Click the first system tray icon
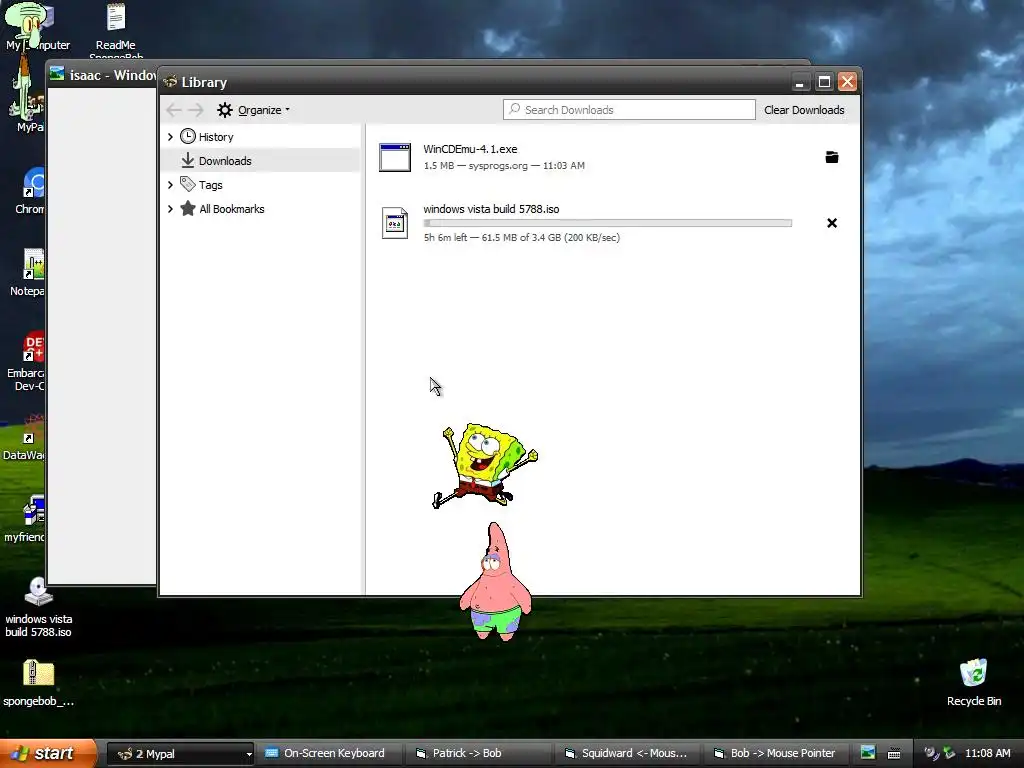 click(932, 753)
